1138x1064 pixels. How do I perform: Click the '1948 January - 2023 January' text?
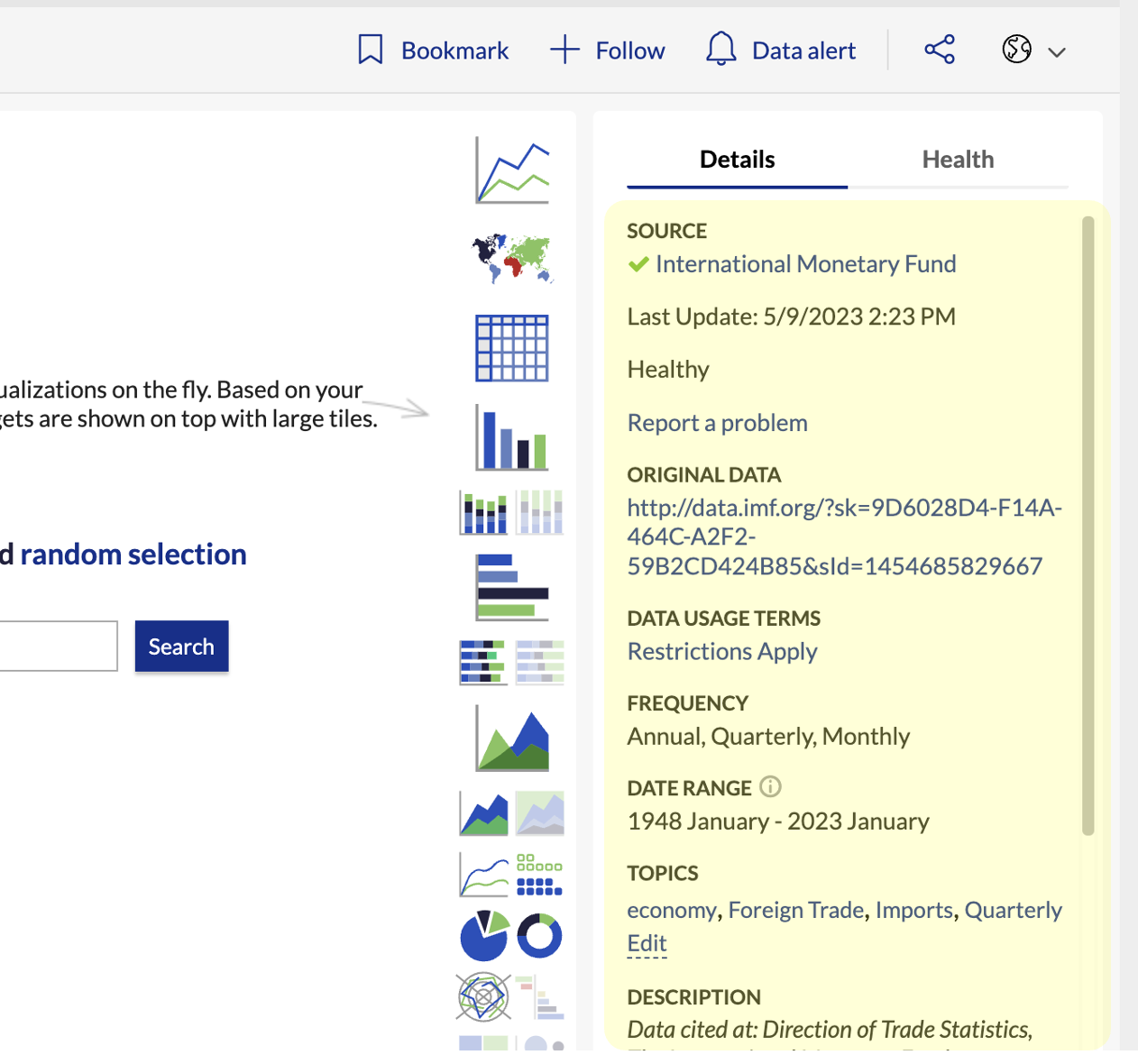[x=778, y=821]
